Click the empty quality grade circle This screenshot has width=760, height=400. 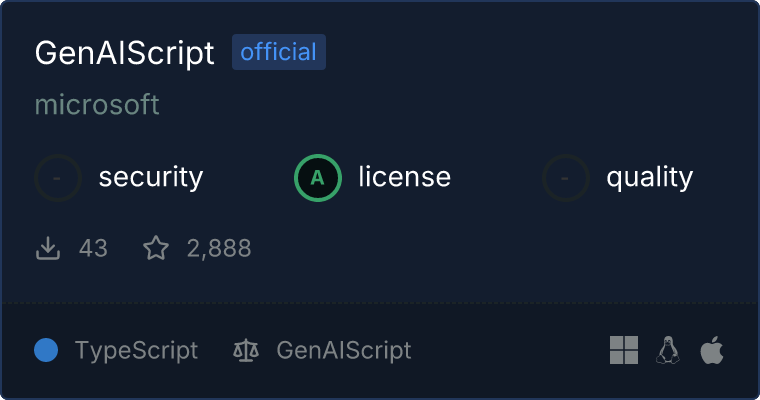(566, 178)
